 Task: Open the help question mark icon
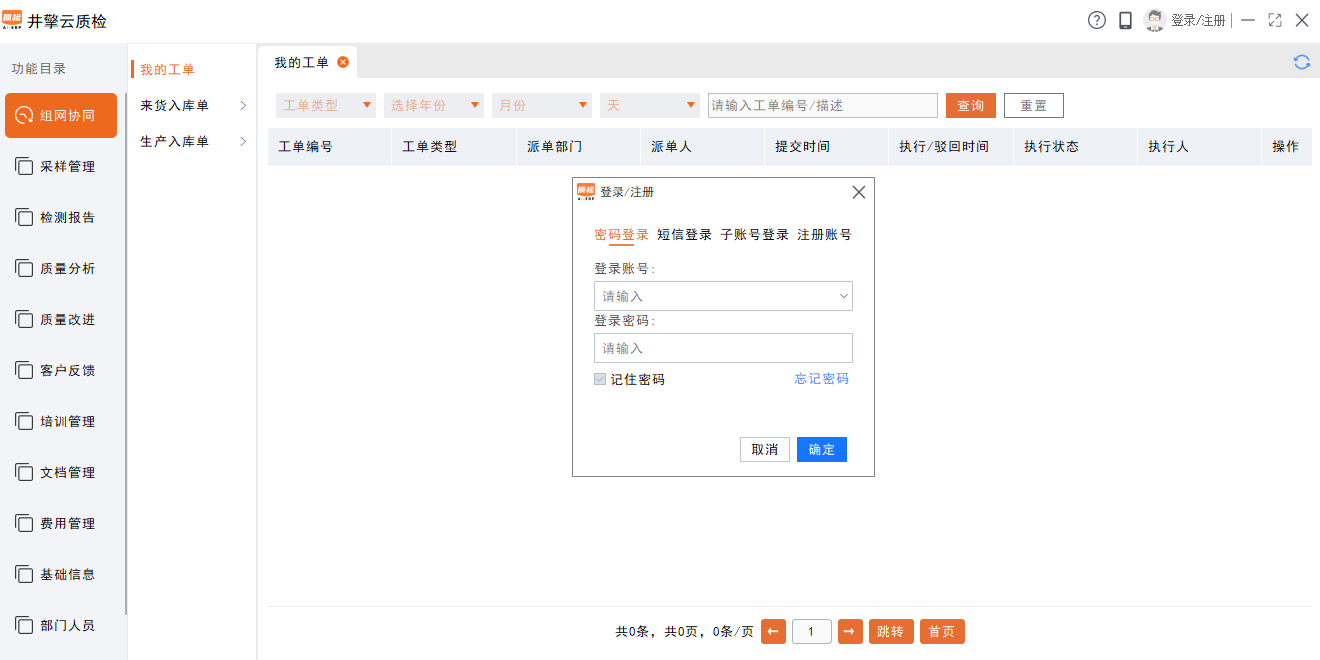click(1096, 20)
